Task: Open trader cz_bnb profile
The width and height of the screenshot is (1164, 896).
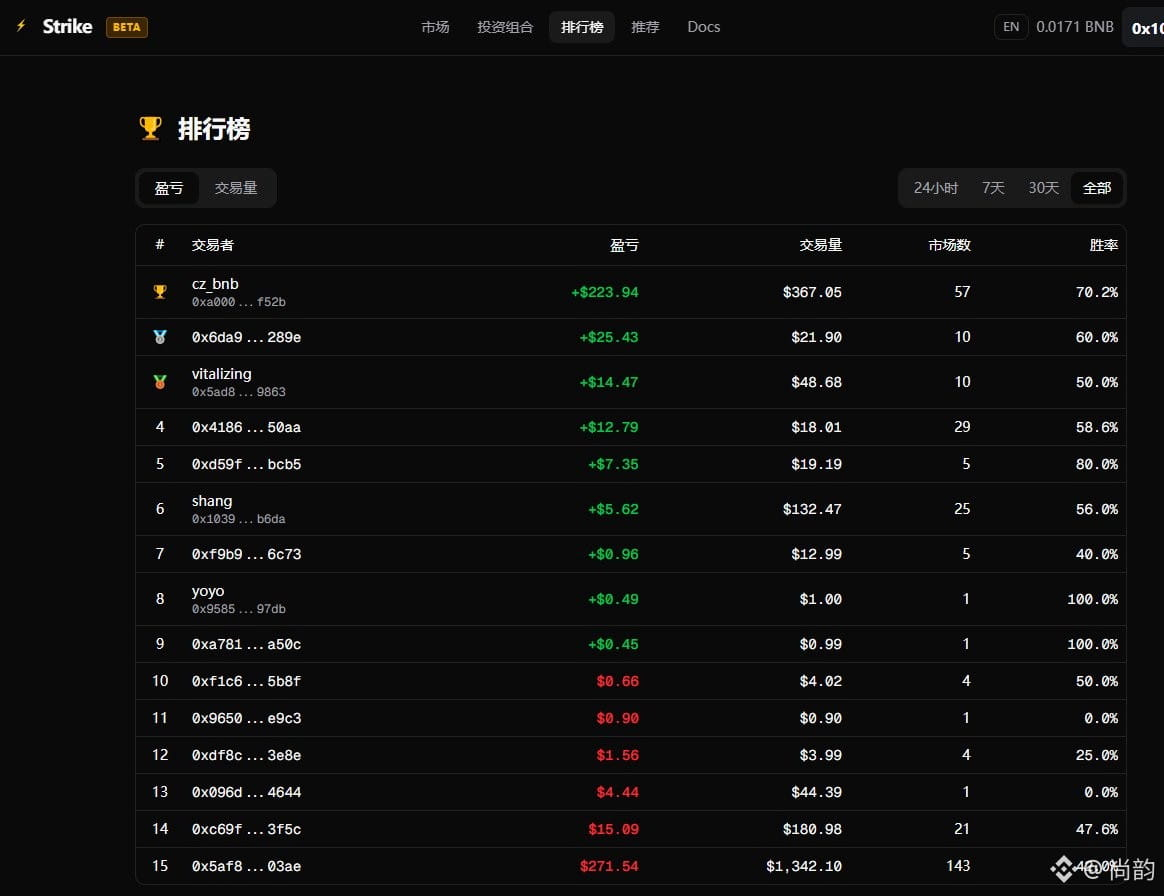Action: click(x=215, y=284)
